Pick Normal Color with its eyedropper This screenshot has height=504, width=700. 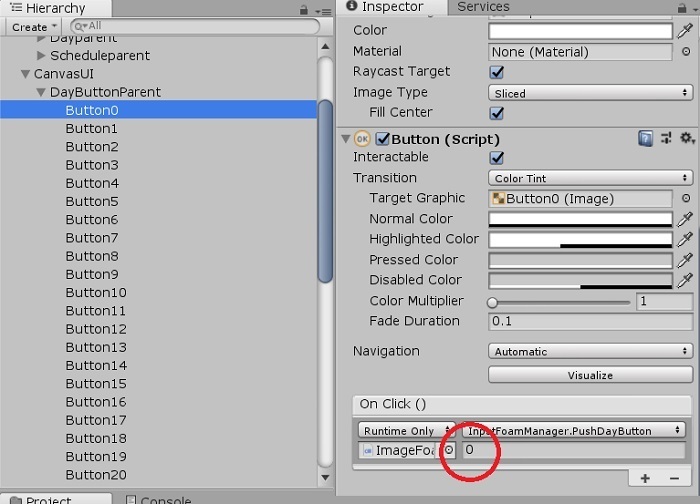point(685,219)
